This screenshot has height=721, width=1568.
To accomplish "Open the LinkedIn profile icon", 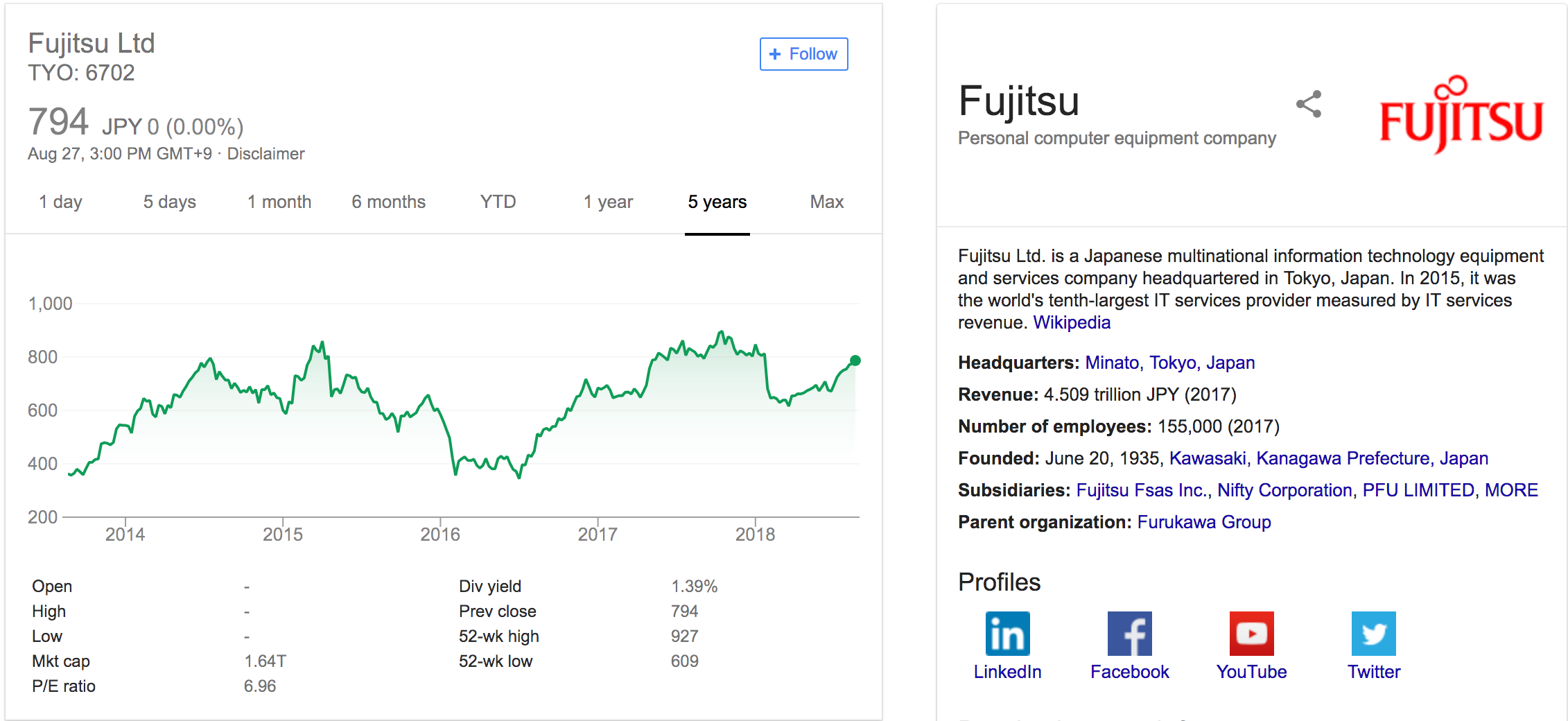I will (1007, 633).
